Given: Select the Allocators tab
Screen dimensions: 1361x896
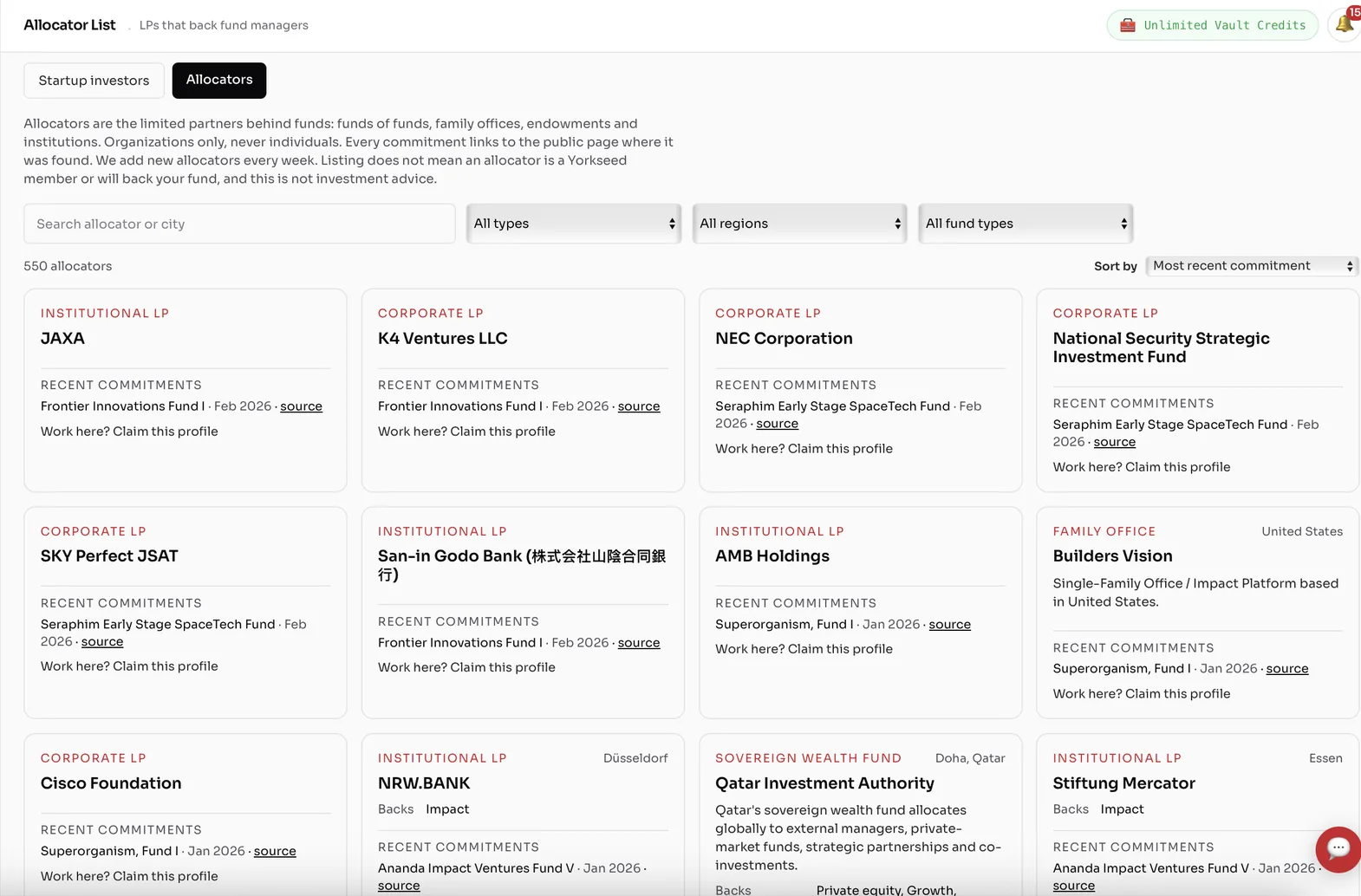Looking at the screenshot, I should coord(219,80).
